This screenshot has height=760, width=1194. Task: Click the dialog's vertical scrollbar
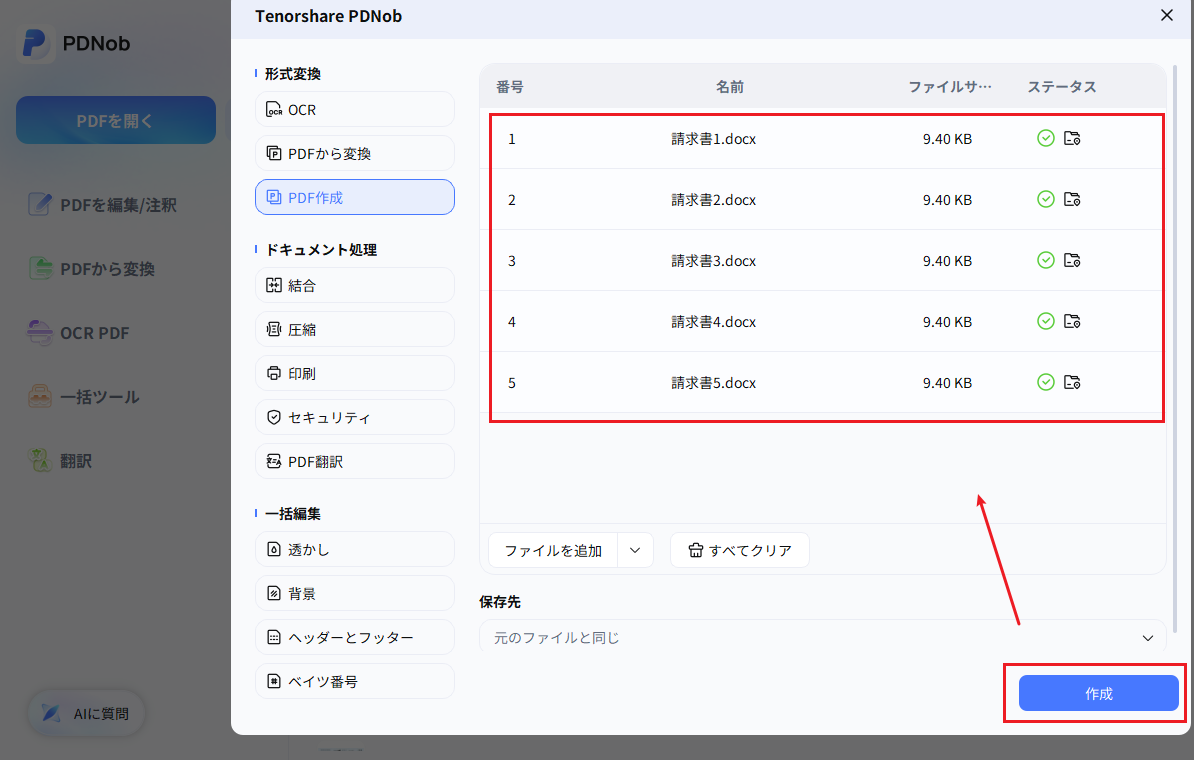click(x=1175, y=350)
